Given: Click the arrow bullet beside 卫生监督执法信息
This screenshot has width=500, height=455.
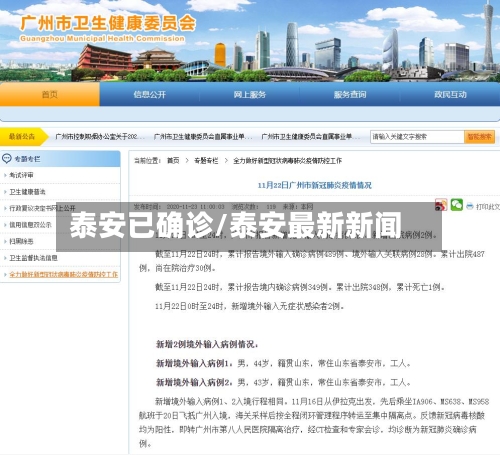Looking at the screenshot, I should point(5,258).
